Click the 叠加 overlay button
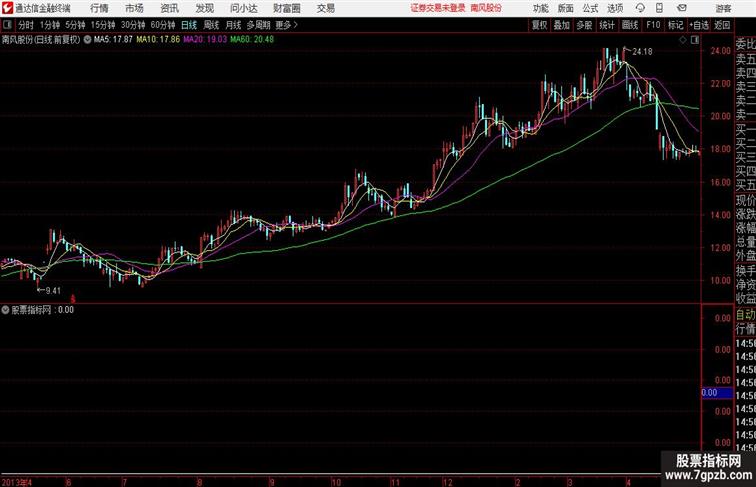The height and width of the screenshot is (487, 756). (562, 25)
